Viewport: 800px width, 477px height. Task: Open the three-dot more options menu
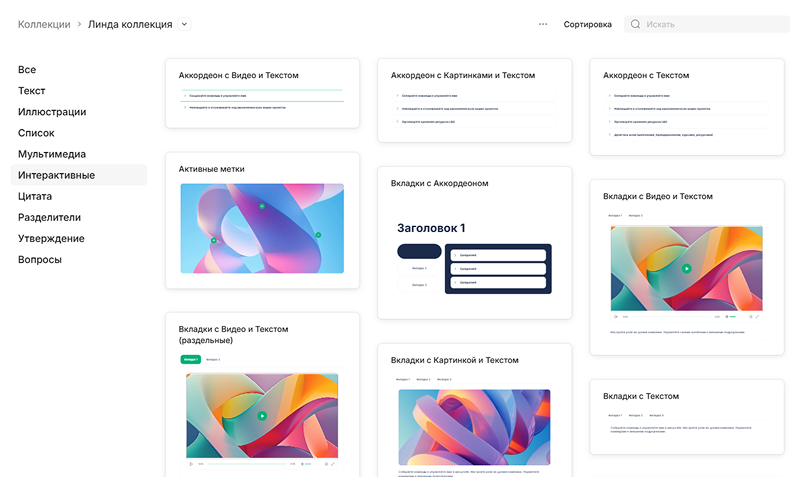(543, 24)
